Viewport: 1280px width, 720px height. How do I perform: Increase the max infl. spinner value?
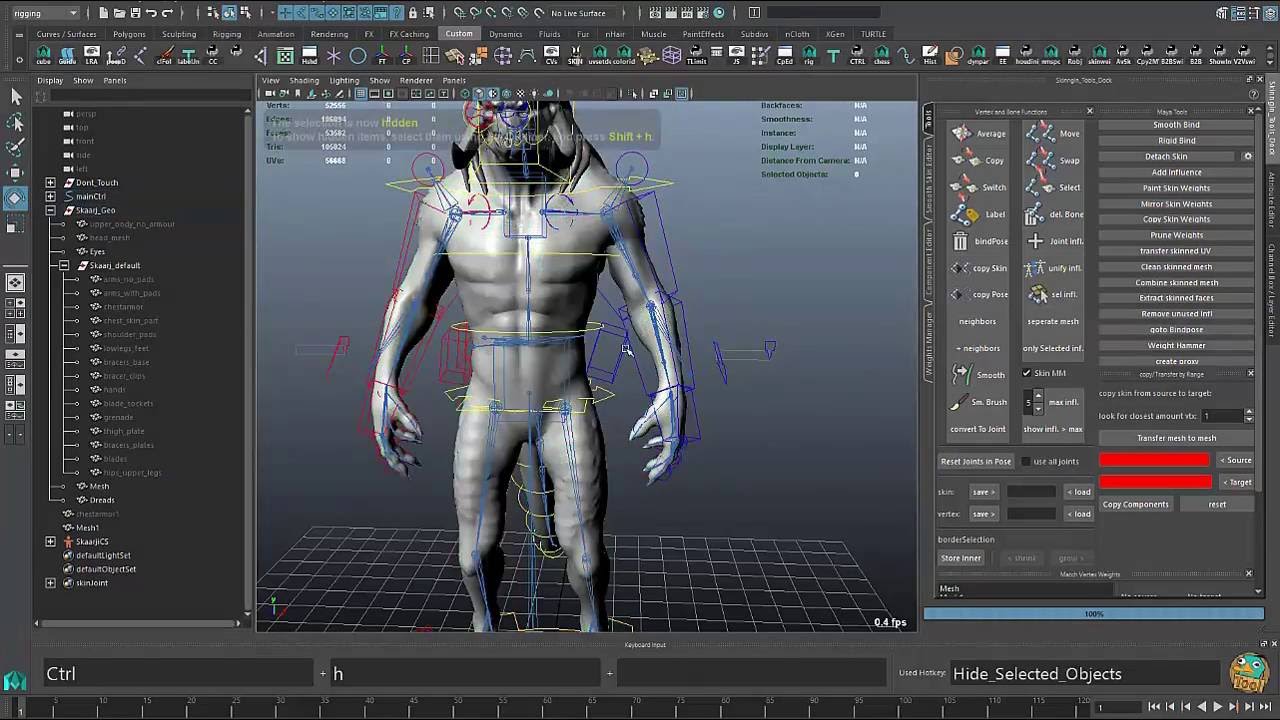pos(1038,397)
